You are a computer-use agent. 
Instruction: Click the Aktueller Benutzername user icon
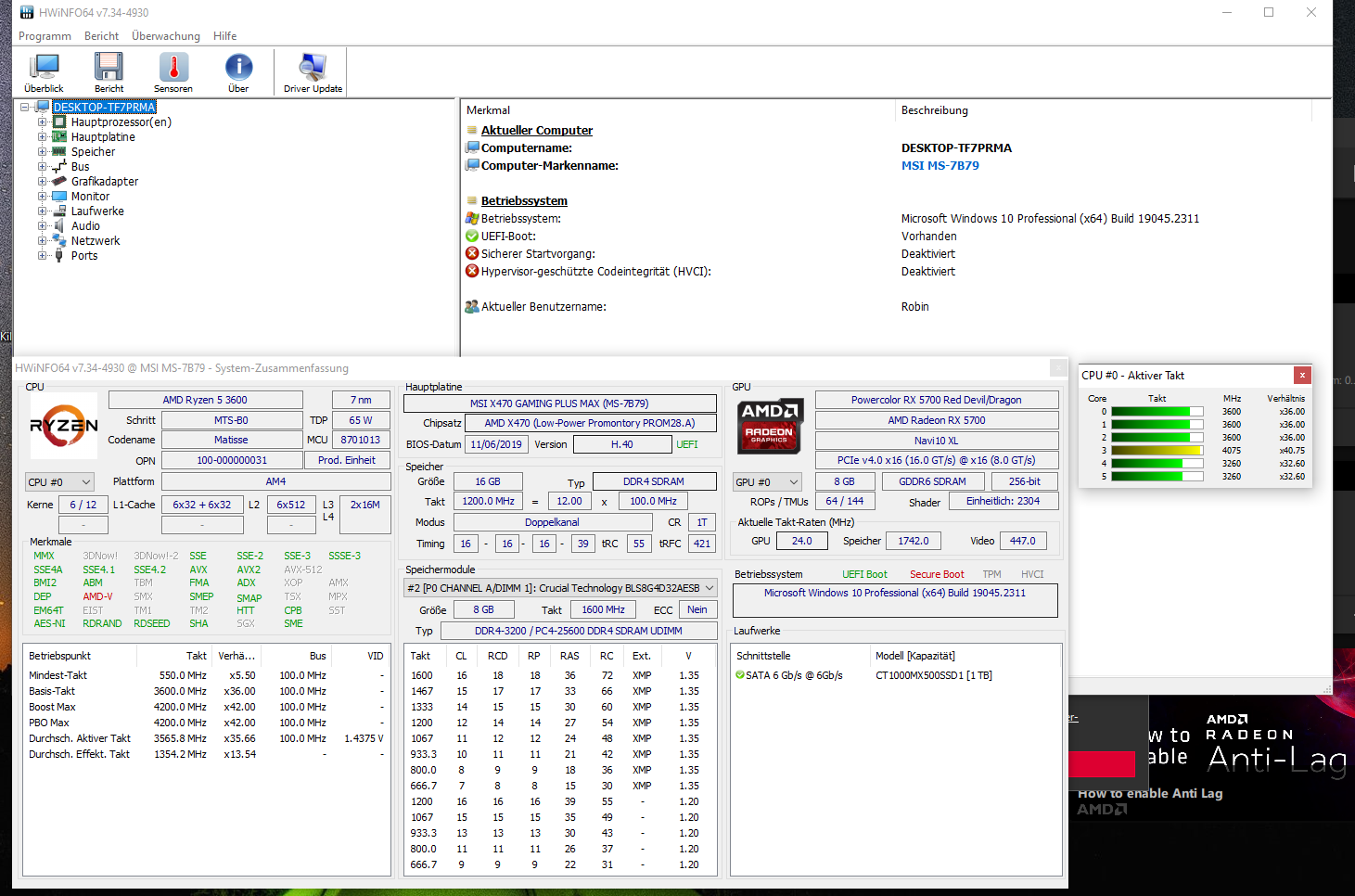[472, 307]
